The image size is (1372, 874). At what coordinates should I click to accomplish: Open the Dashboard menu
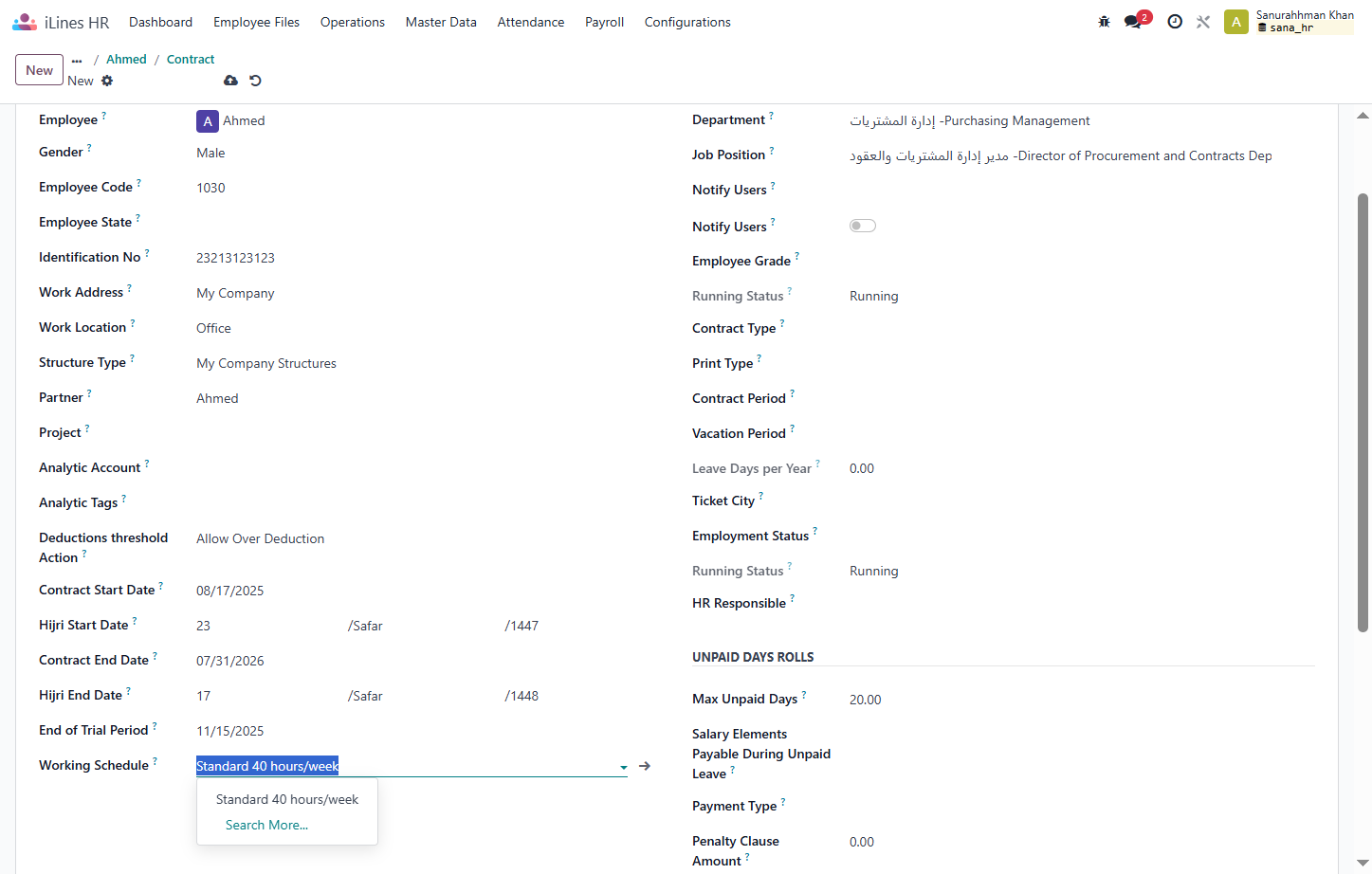[160, 22]
